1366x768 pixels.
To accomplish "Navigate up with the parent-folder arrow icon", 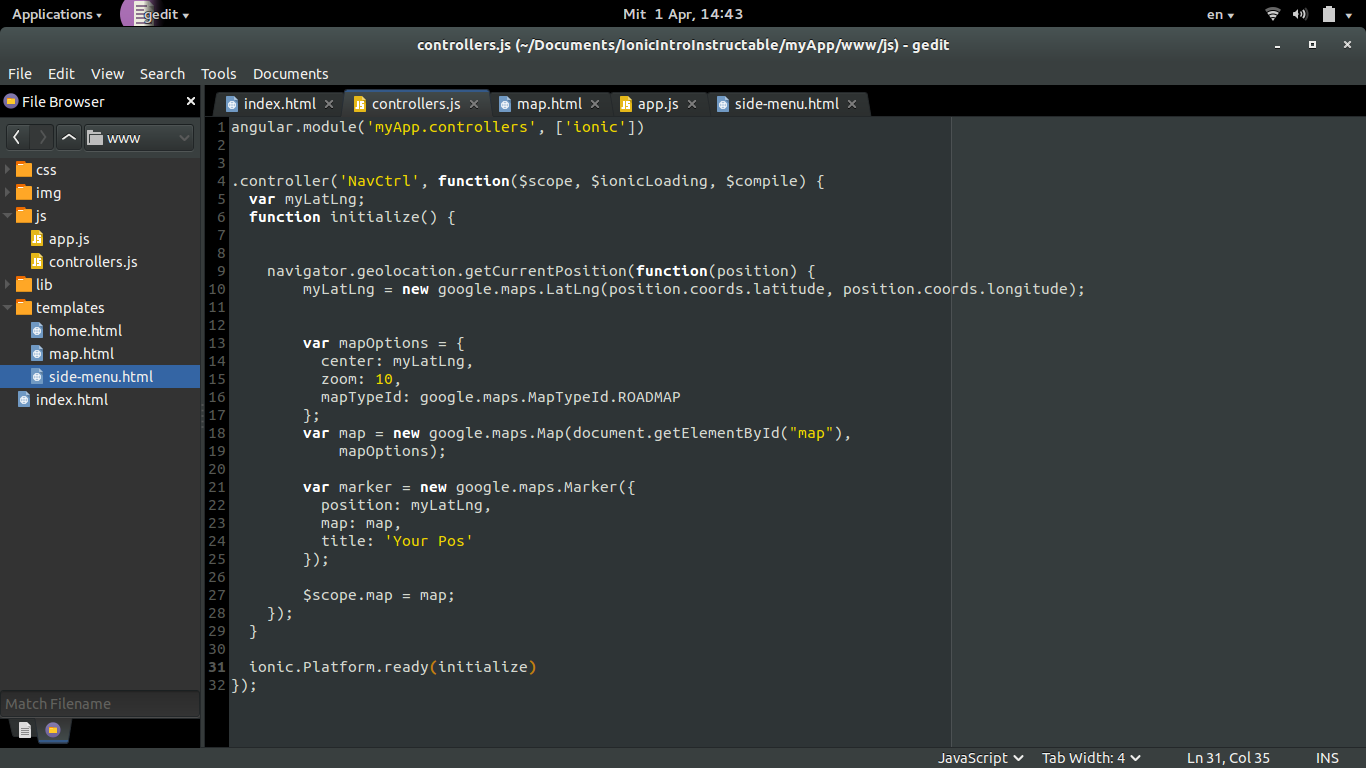I will (68, 137).
